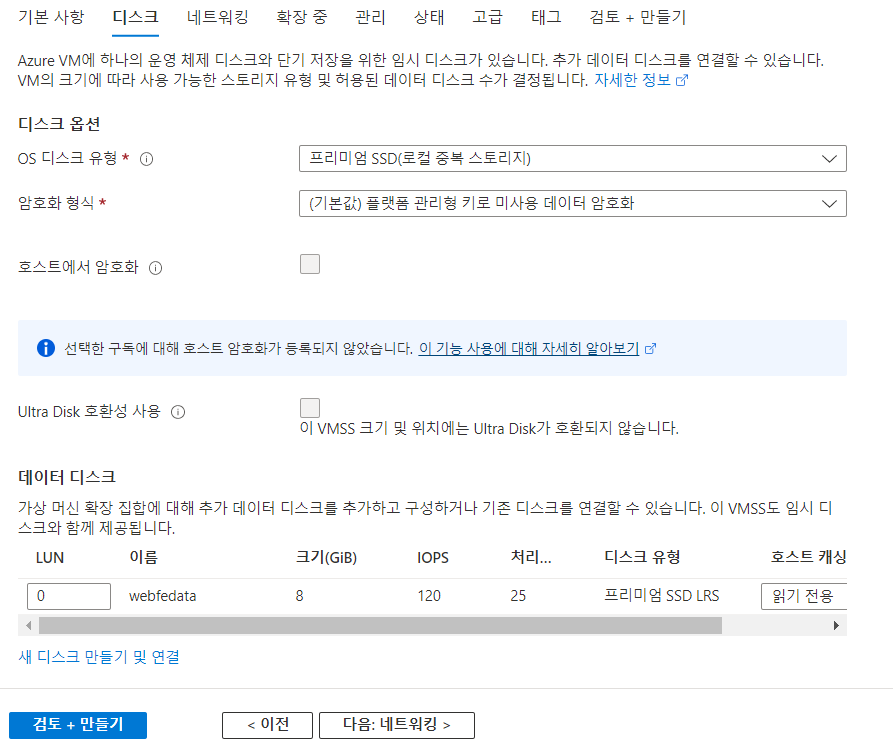Open the 자세한 정보 link

pyautogui.click(x=633, y=80)
